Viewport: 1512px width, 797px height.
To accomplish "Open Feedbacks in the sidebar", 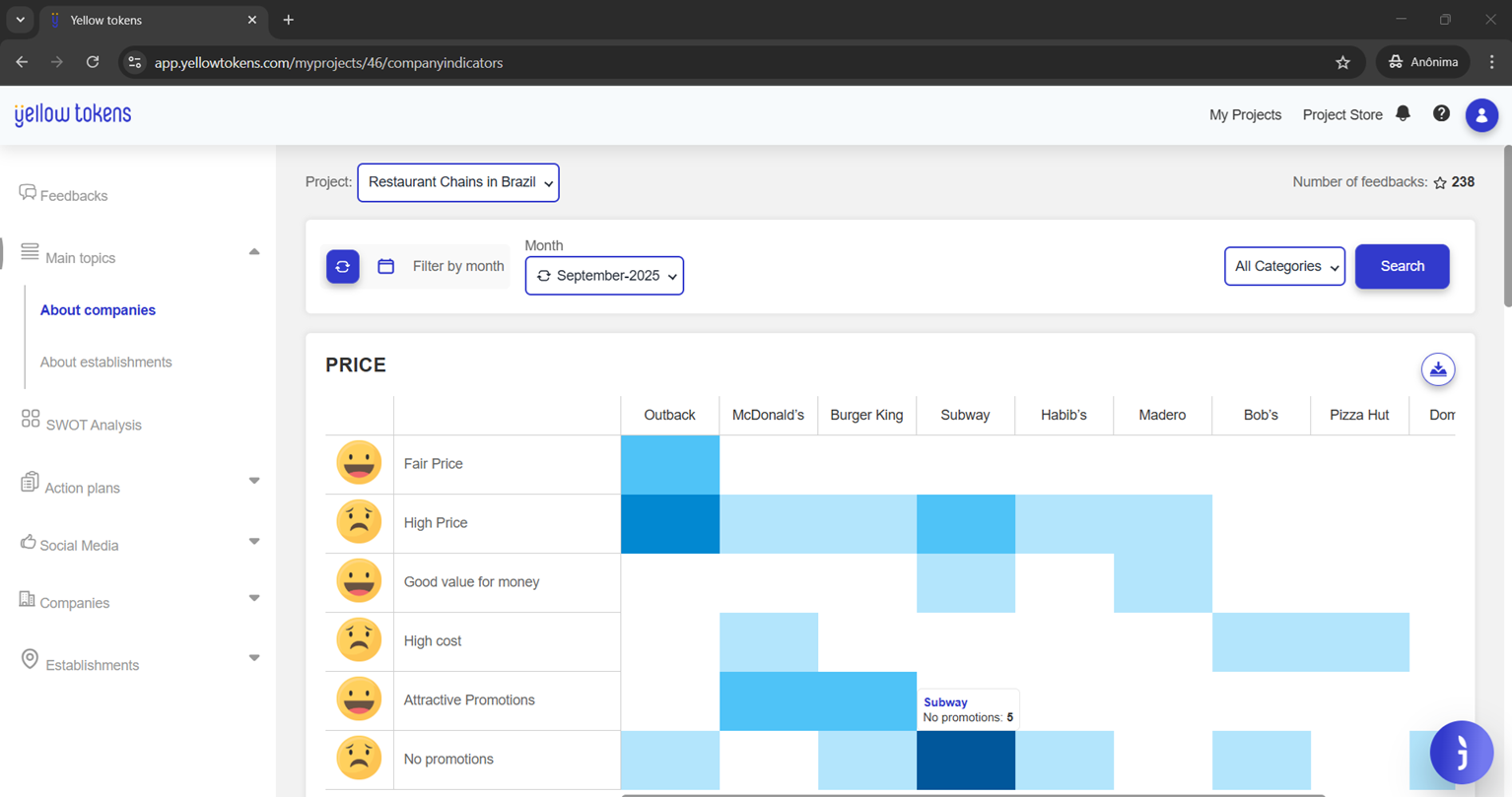I will (74, 196).
